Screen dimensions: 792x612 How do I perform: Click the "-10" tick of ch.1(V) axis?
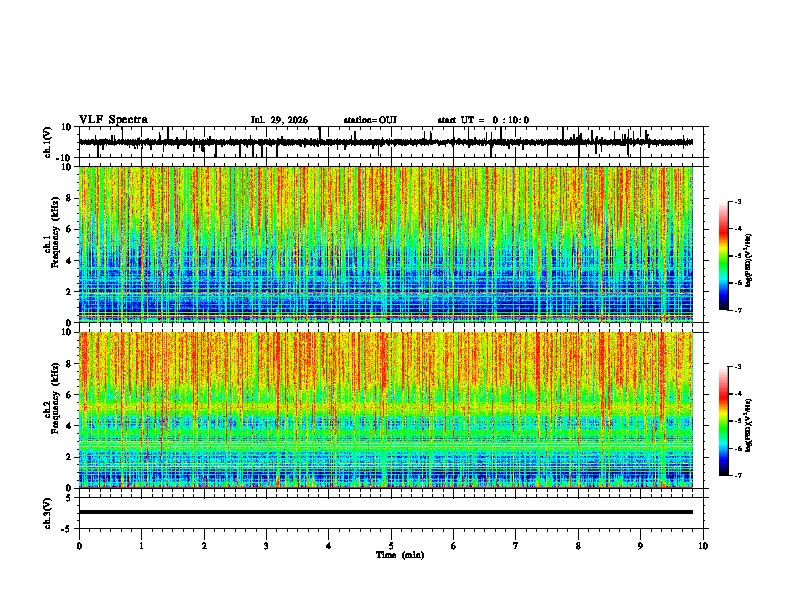(65, 158)
